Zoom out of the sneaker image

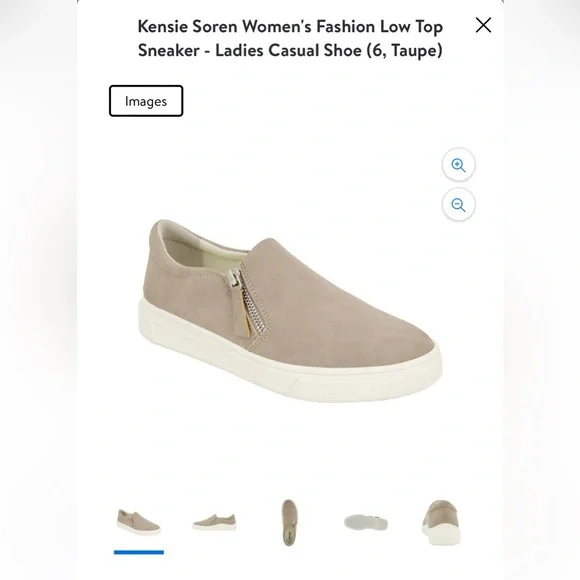459,205
